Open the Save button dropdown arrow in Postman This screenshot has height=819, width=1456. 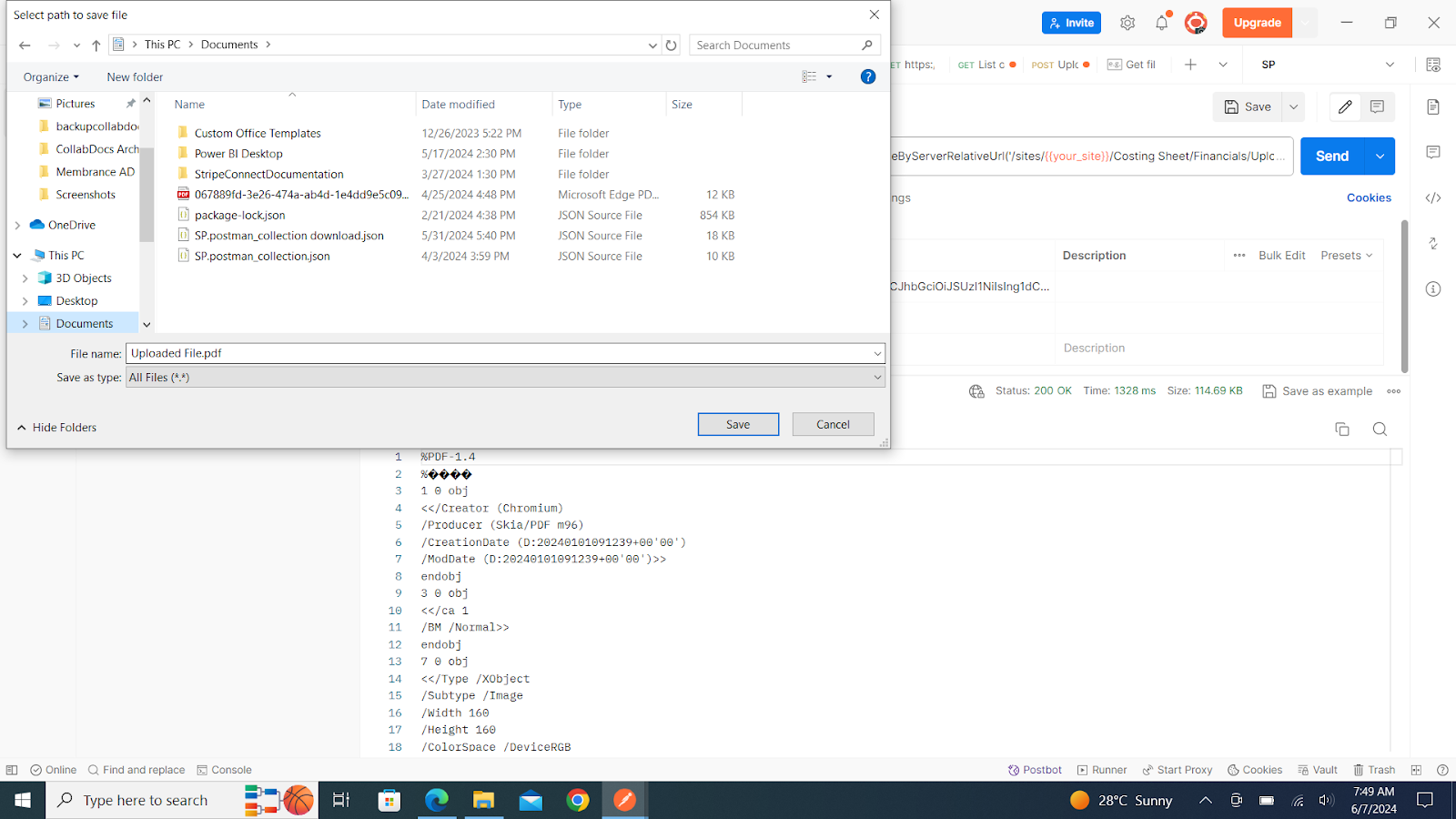[x=1294, y=106]
